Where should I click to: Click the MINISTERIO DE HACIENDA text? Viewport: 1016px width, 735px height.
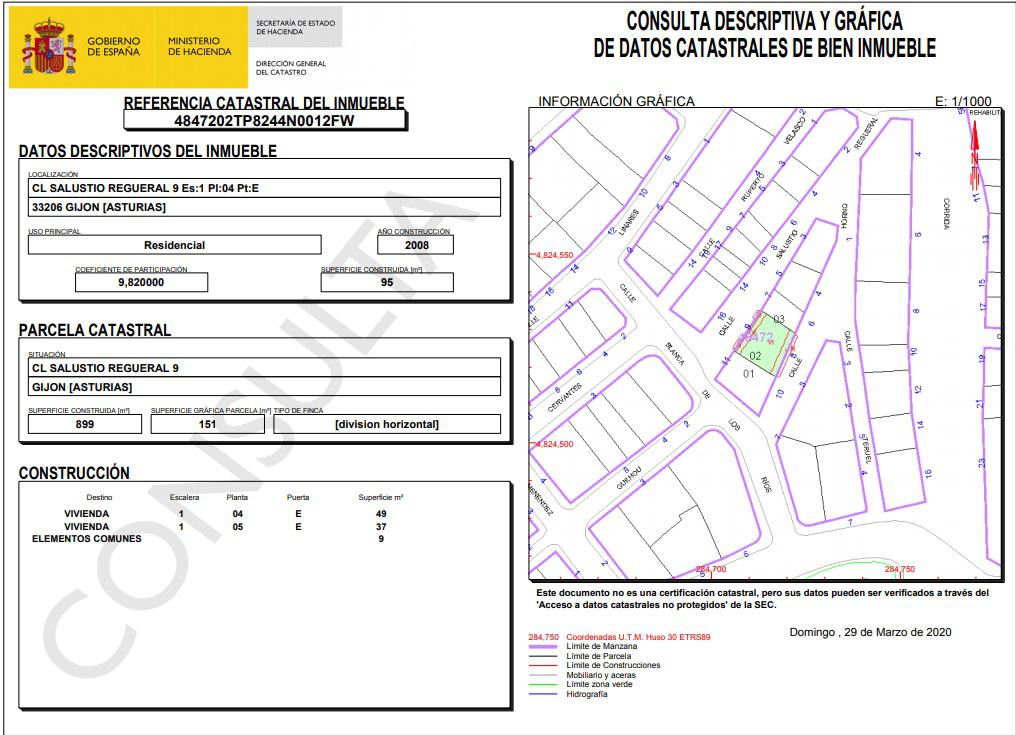click(200, 46)
